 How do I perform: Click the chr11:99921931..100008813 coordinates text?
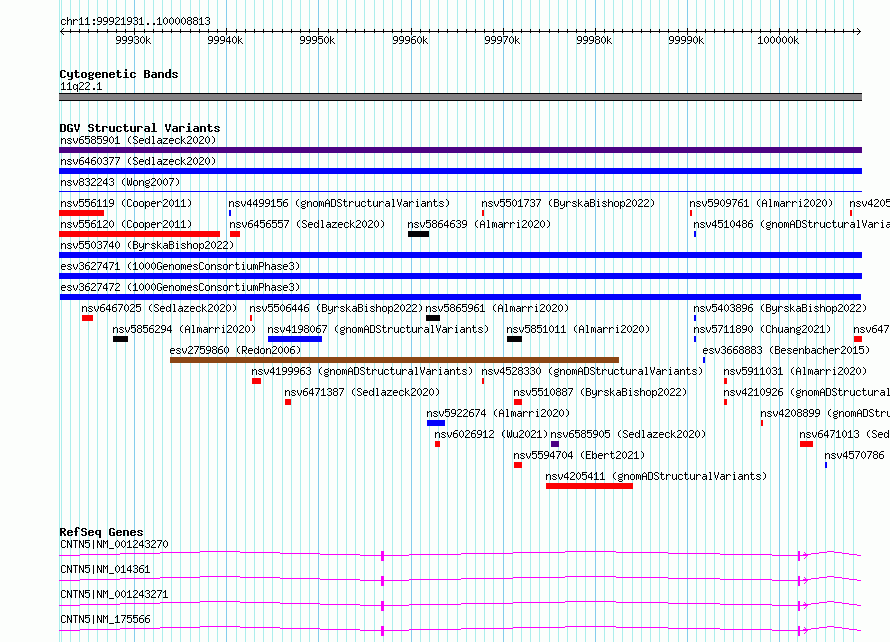click(135, 21)
